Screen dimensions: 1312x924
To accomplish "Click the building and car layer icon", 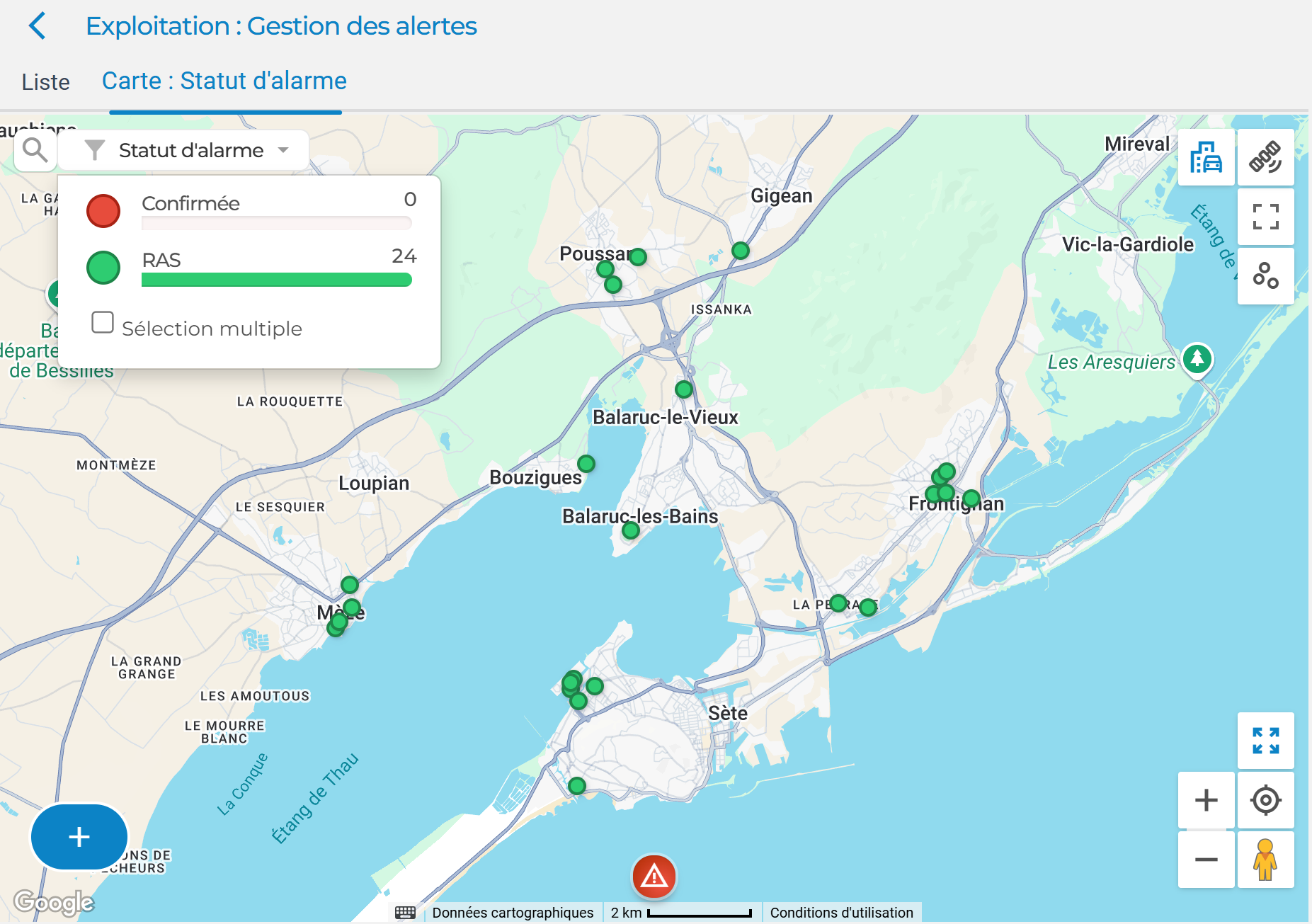I will (1206, 157).
